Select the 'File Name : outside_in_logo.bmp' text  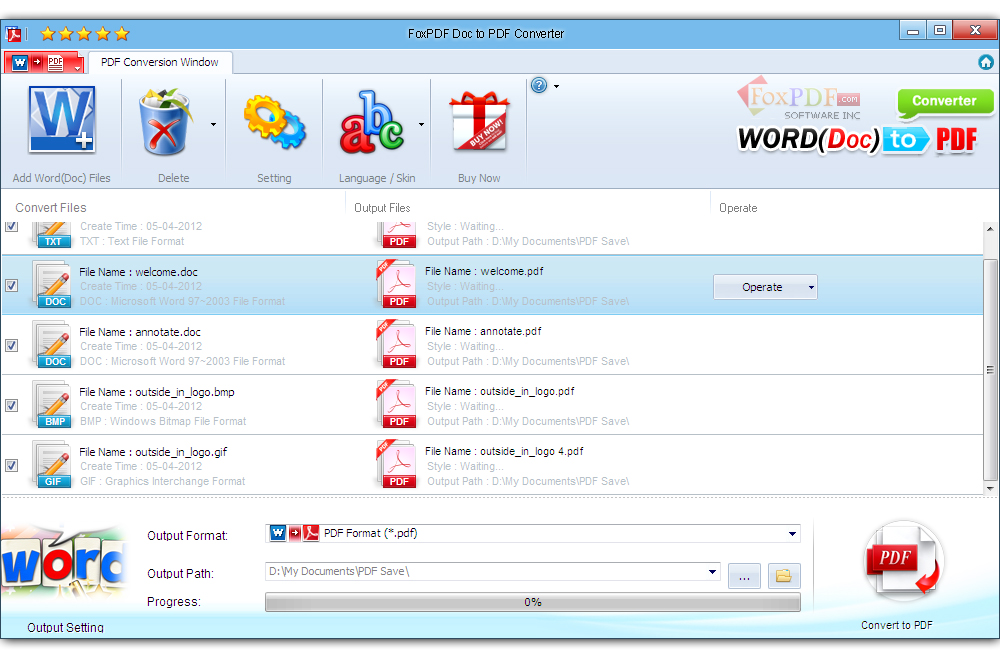pyautogui.click(x=157, y=392)
